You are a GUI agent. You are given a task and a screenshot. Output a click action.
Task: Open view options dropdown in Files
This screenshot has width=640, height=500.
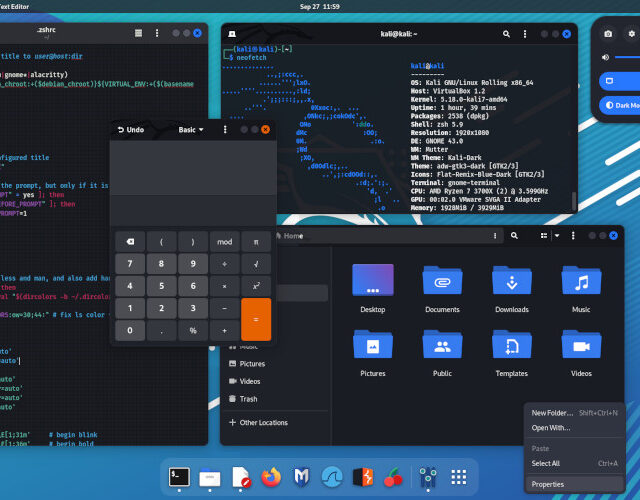point(557,236)
